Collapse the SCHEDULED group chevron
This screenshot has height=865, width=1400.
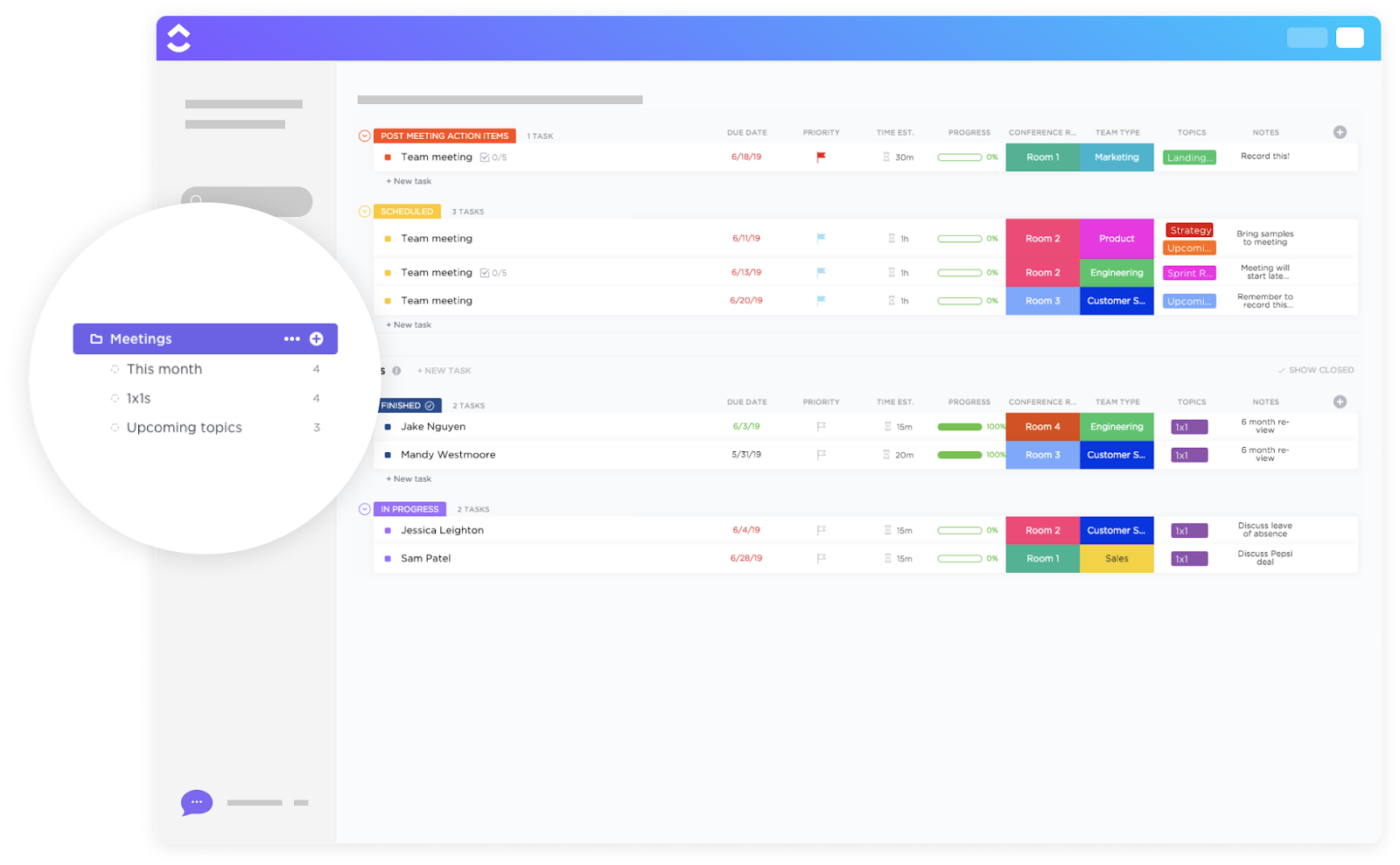coord(364,211)
